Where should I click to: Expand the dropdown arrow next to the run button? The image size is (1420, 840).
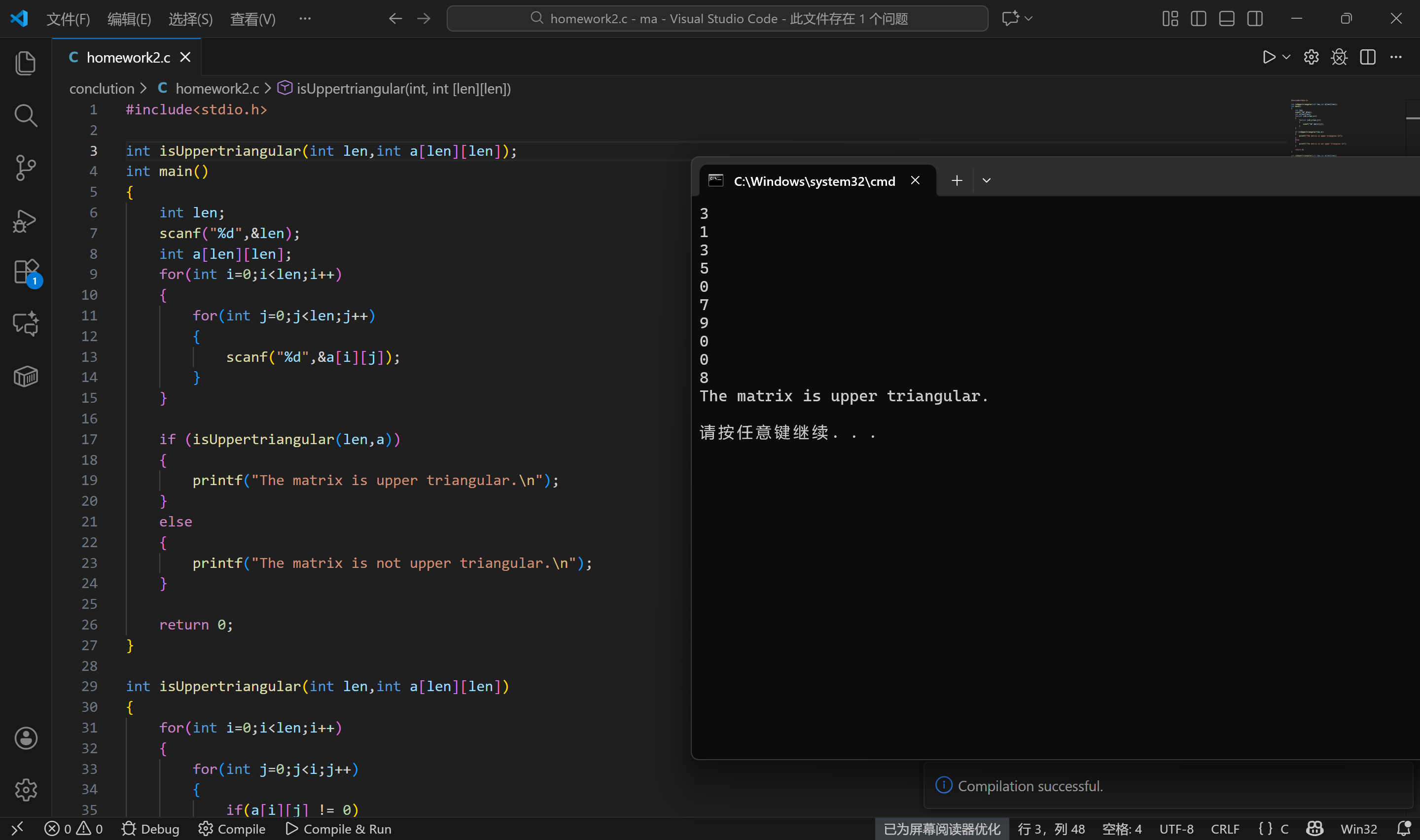tap(1286, 57)
